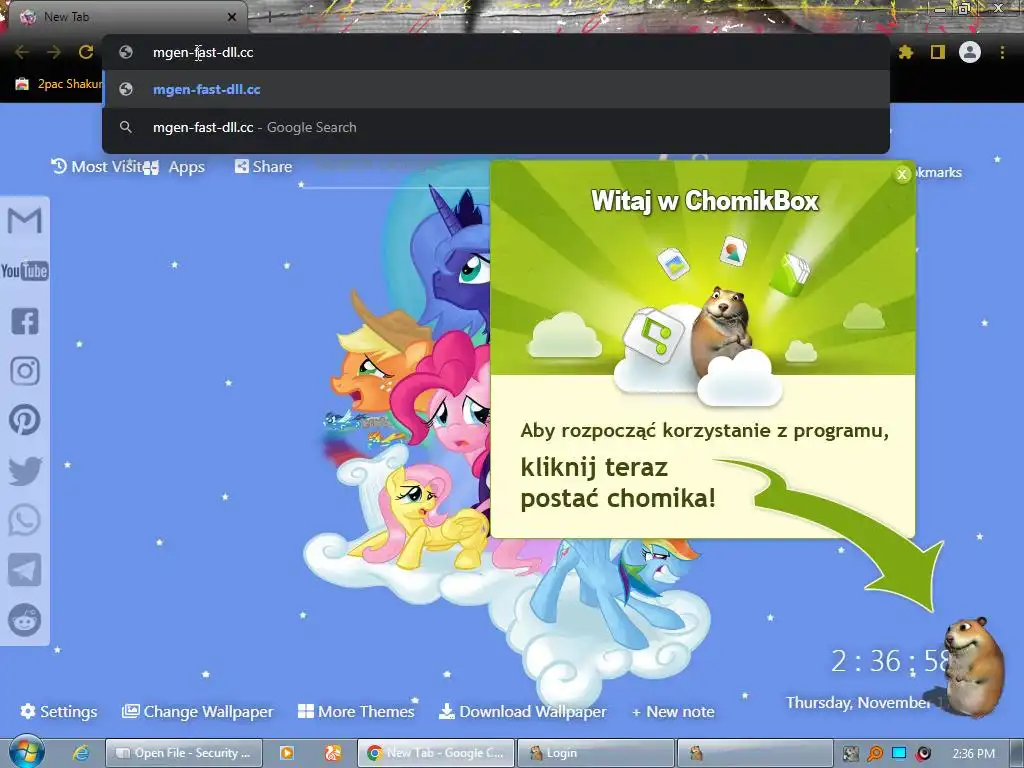Open Settings on the new tab page
This screenshot has height=768, width=1024.
click(x=59, y=711)
